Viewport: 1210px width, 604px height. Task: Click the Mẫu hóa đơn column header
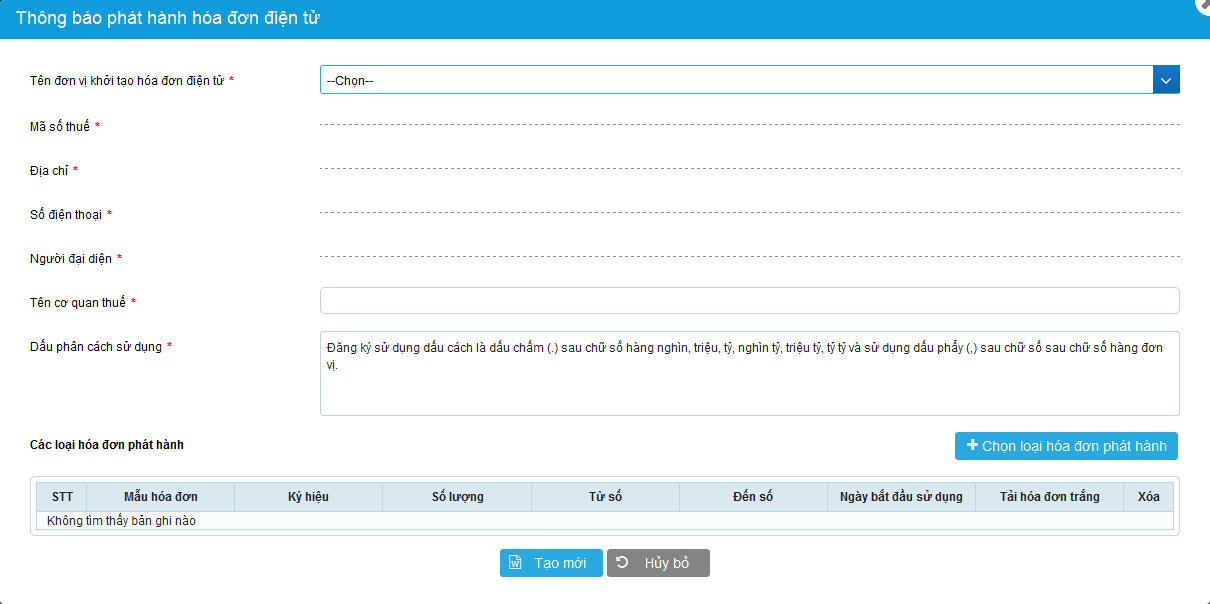tap(160, 497)
